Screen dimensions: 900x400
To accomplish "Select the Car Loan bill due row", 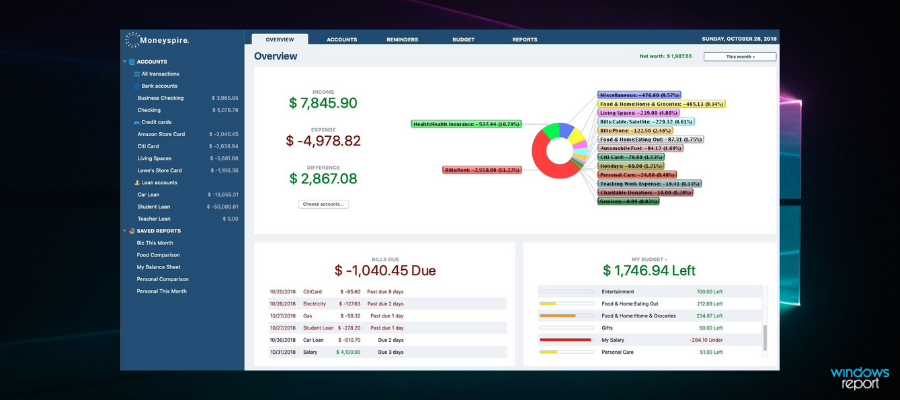I will click(387, 340).
